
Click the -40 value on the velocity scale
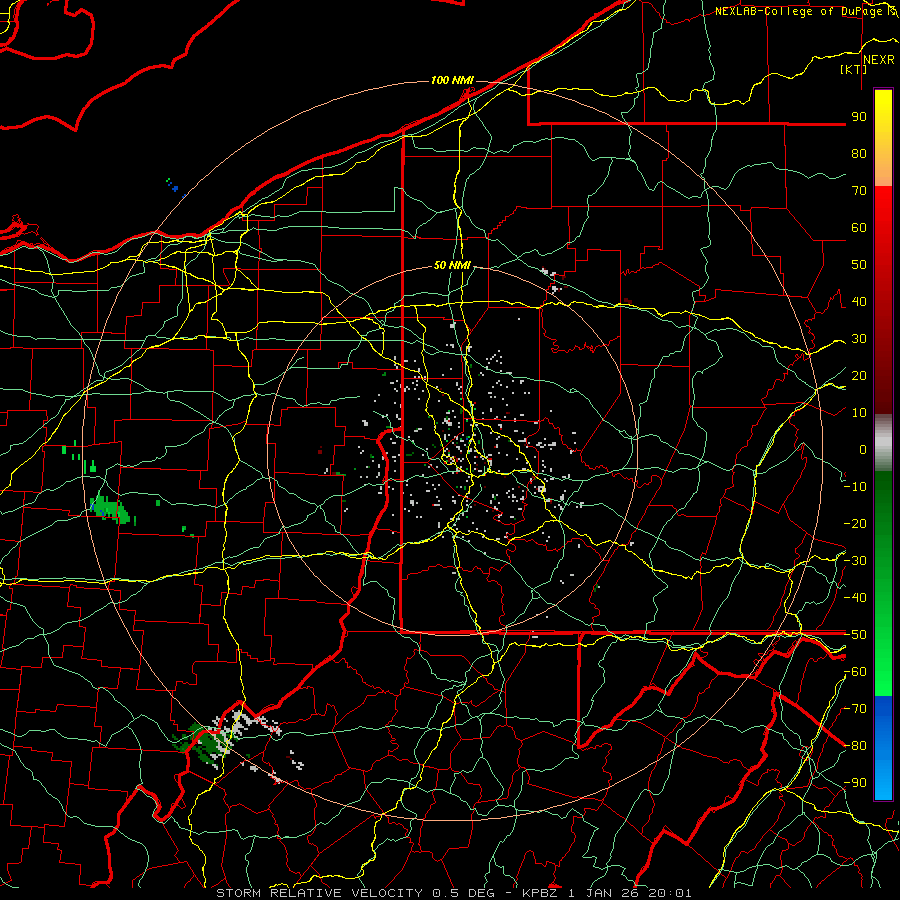click(x=855, y=598)
